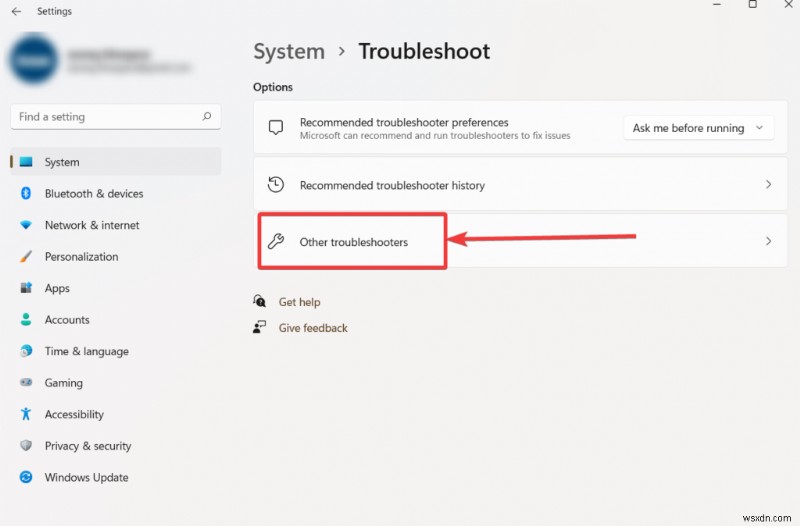Click the Accounts person icon
Screen dimensions: 800x526
(x=26, y=319)
